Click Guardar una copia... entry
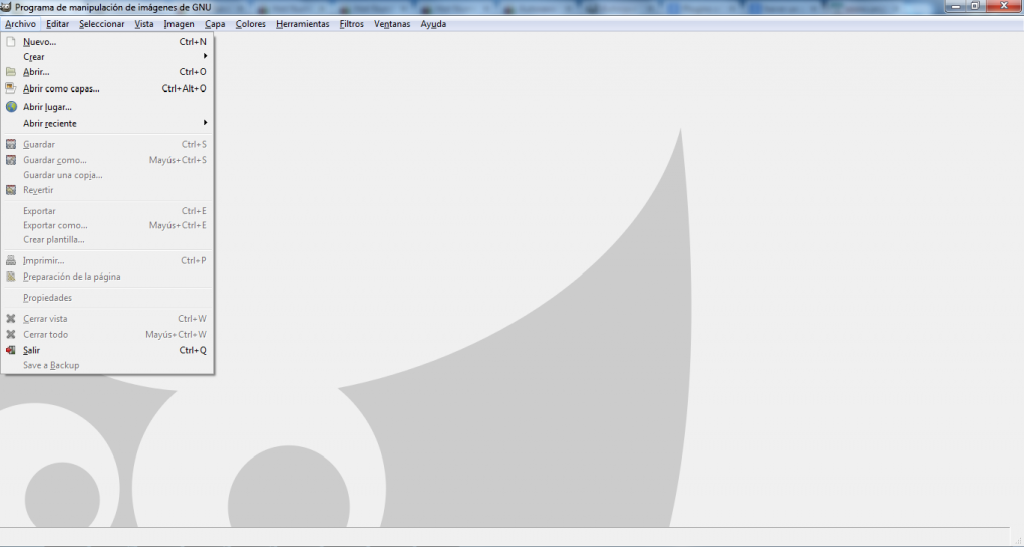This screenshot has height=547, width=1024. (107, 175)
